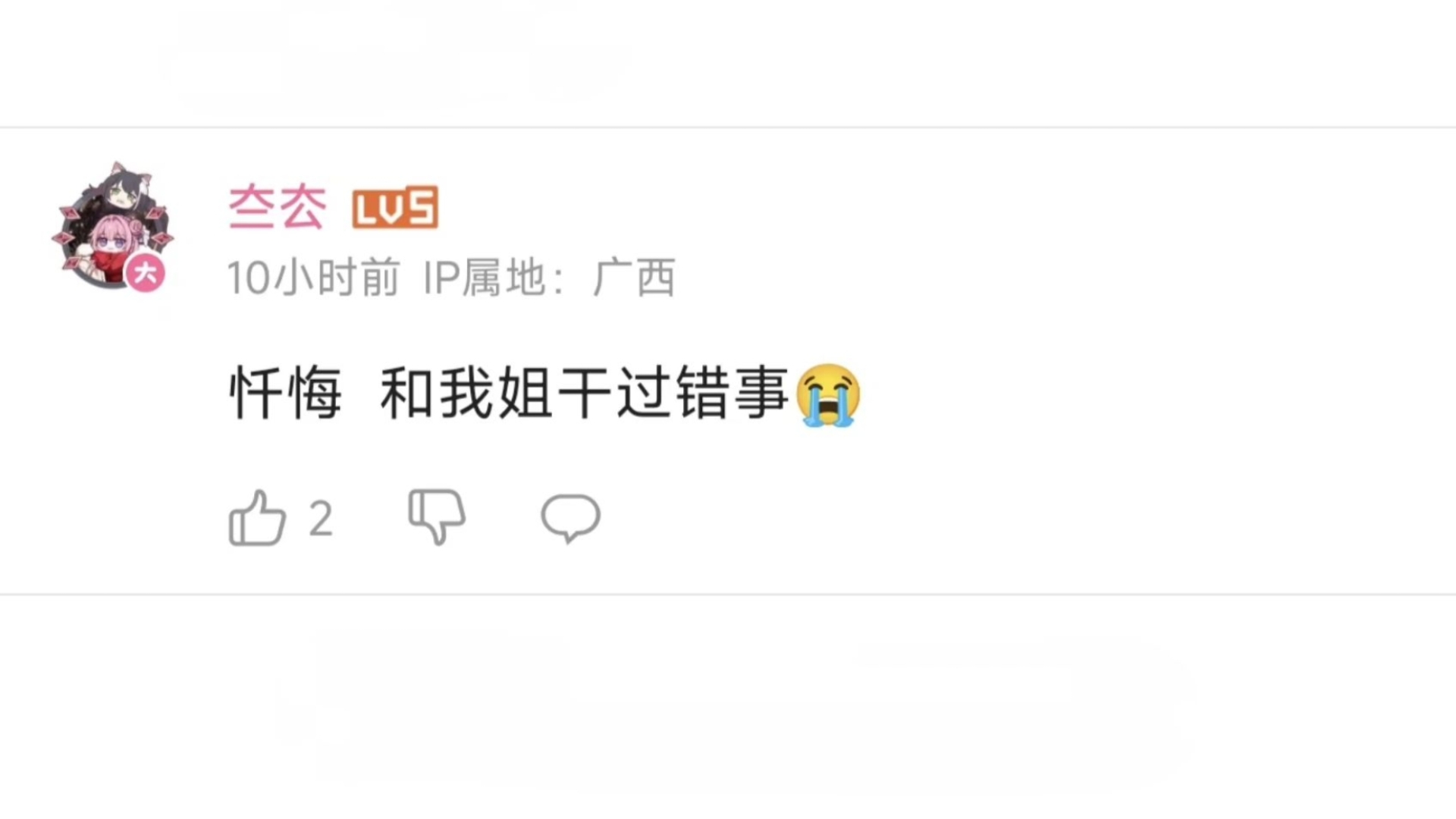Click the divider line below the comment

pos(728,595)
